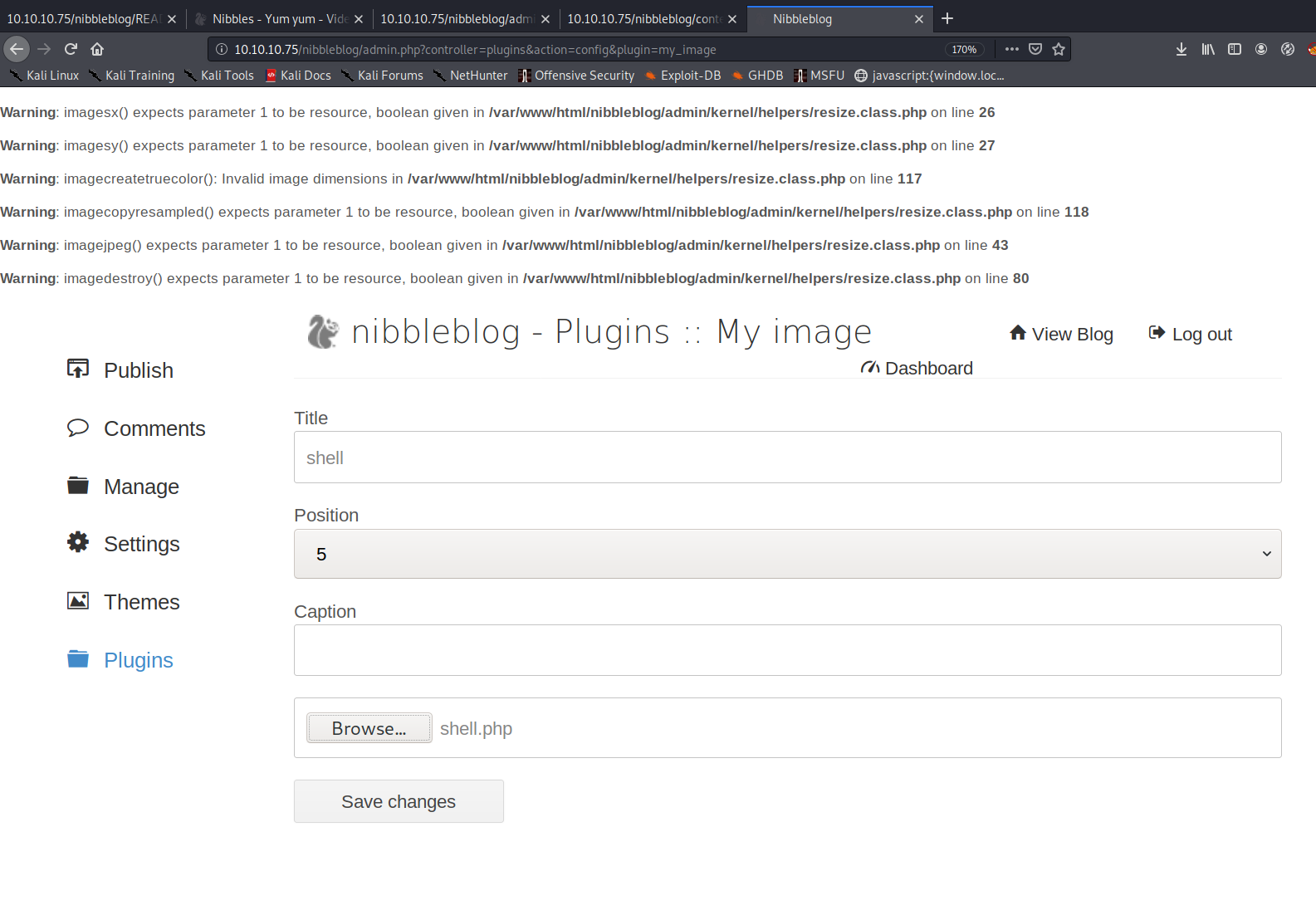Bookmark this page with star icon
1316x915 pixels.
click(x=1059, y=49)
